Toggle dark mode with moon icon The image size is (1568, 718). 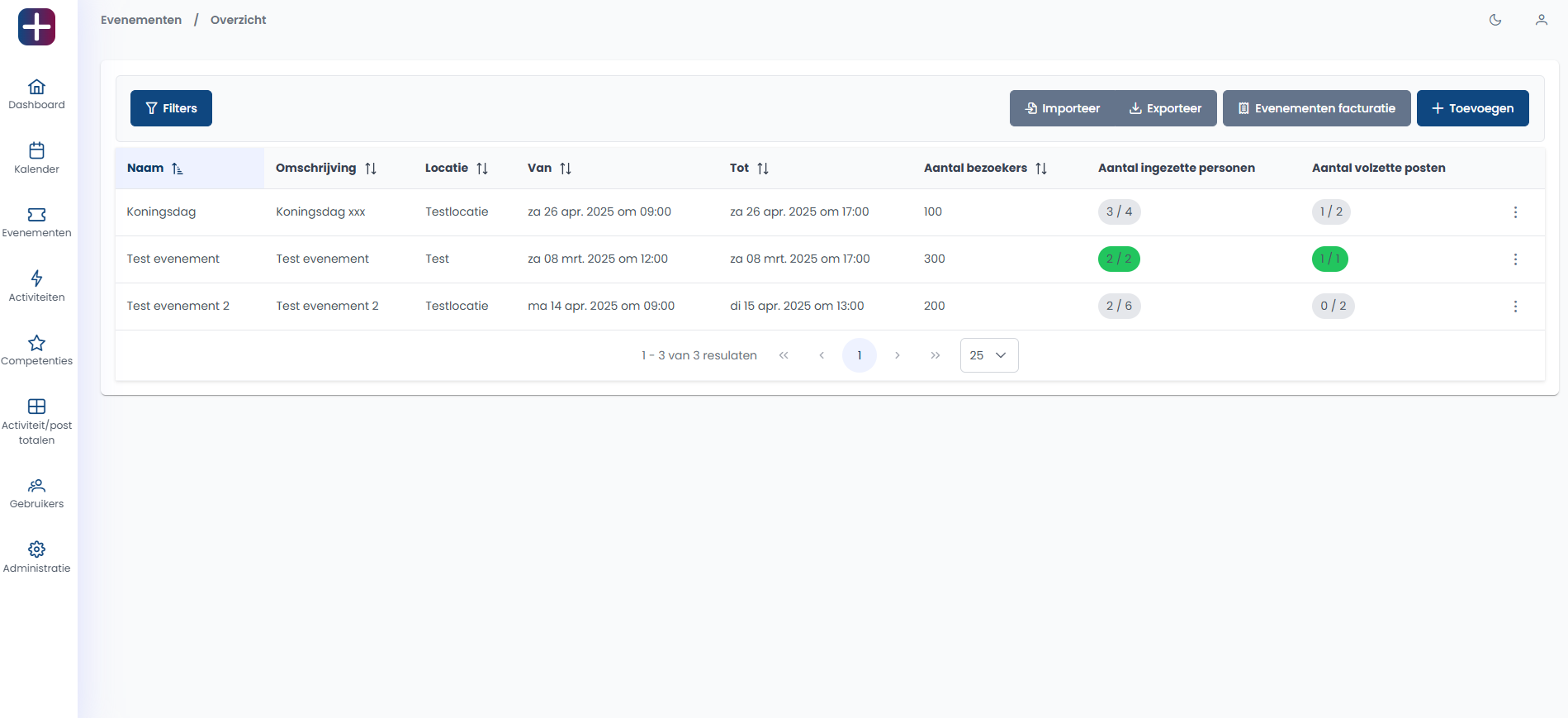(1495, 20)
